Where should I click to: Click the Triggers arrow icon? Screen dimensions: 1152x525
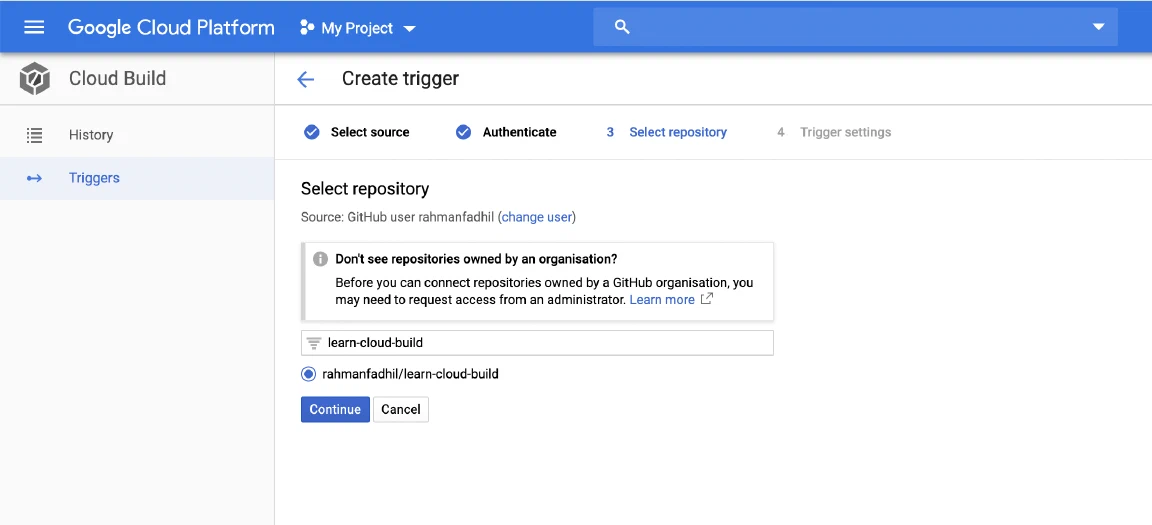[x=34, y=178]
